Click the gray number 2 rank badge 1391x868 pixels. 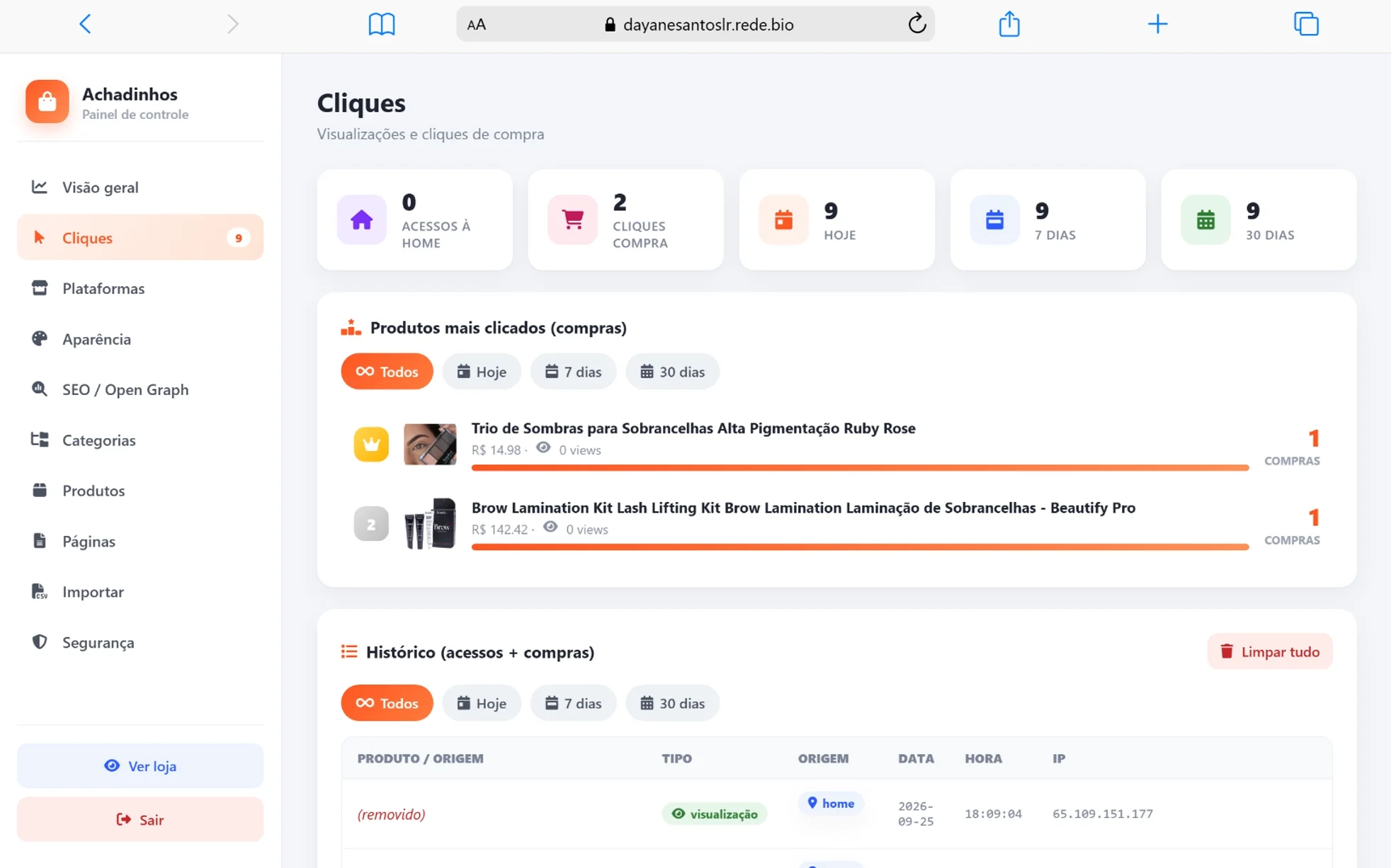click(371, 524)
